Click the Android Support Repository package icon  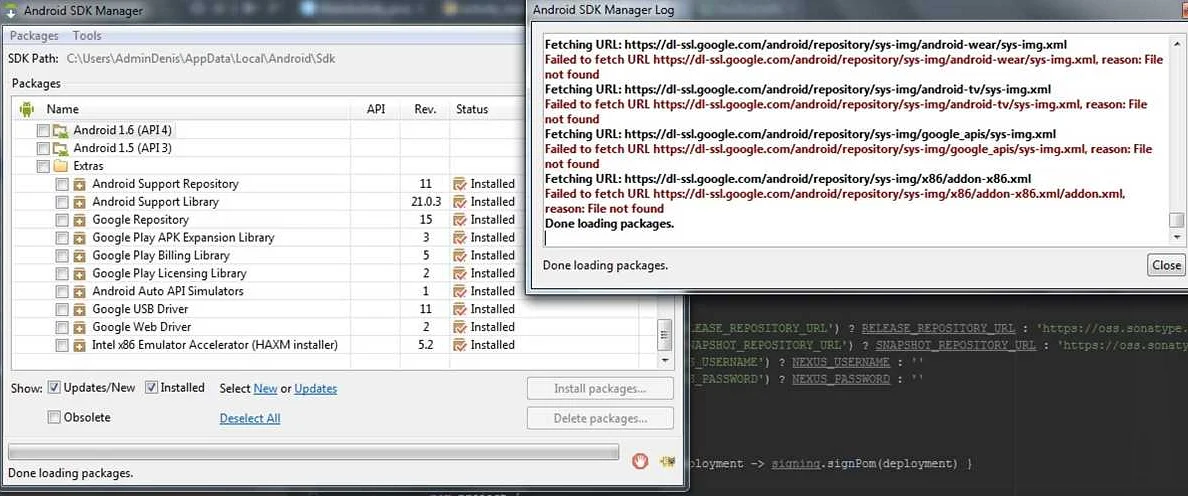tap(80, 184)
